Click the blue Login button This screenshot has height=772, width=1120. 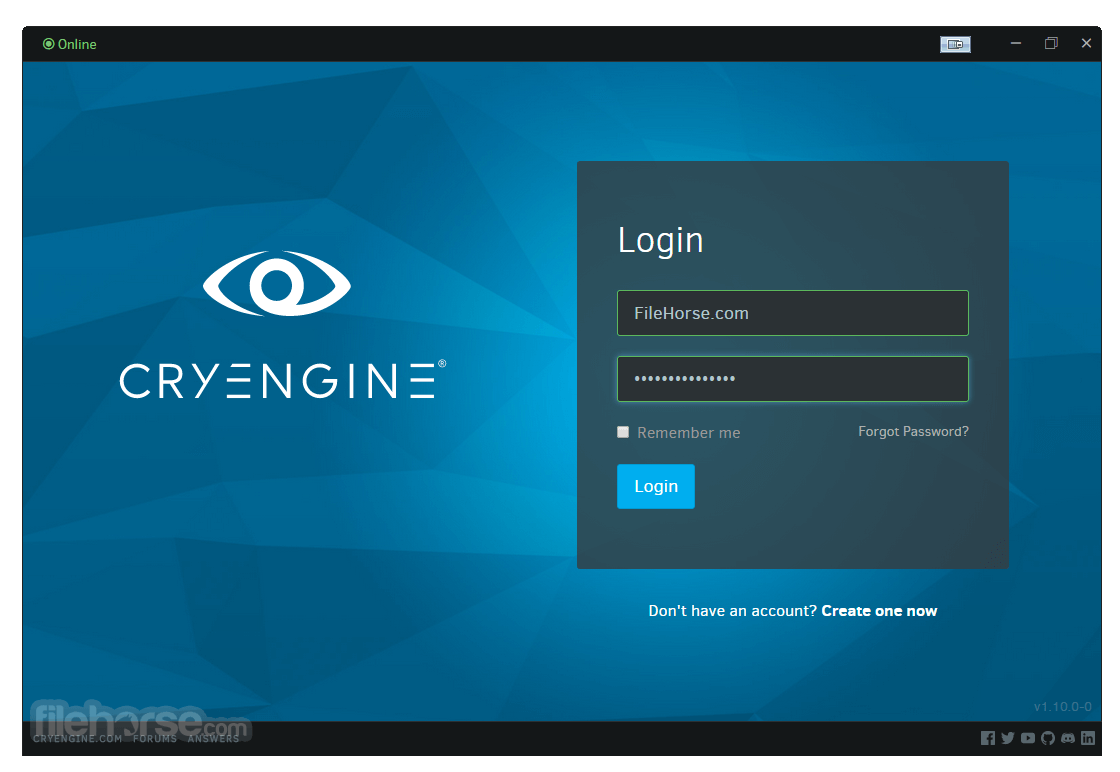point(655,486)
